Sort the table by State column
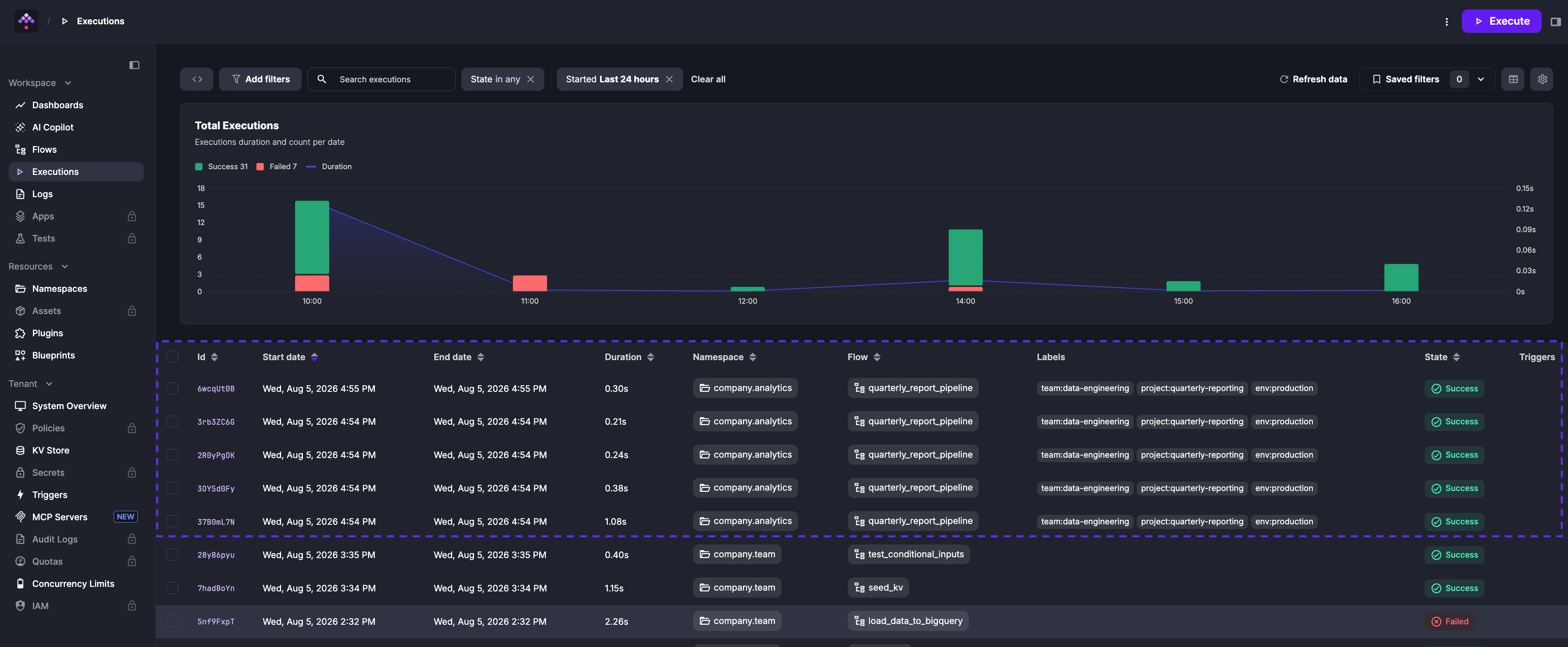1568x647 pixels. click(x=1456, y=357)
